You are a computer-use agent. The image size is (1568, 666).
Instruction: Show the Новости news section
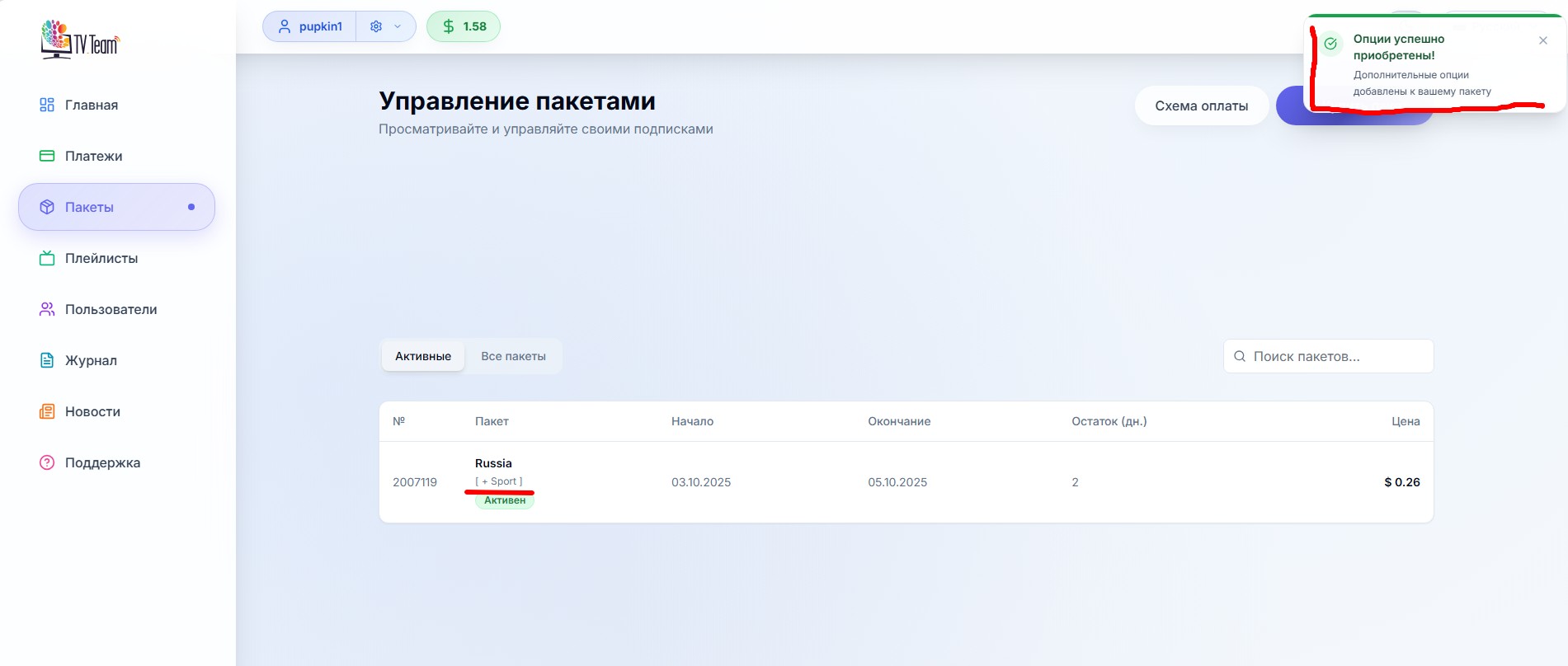(92, 411)
